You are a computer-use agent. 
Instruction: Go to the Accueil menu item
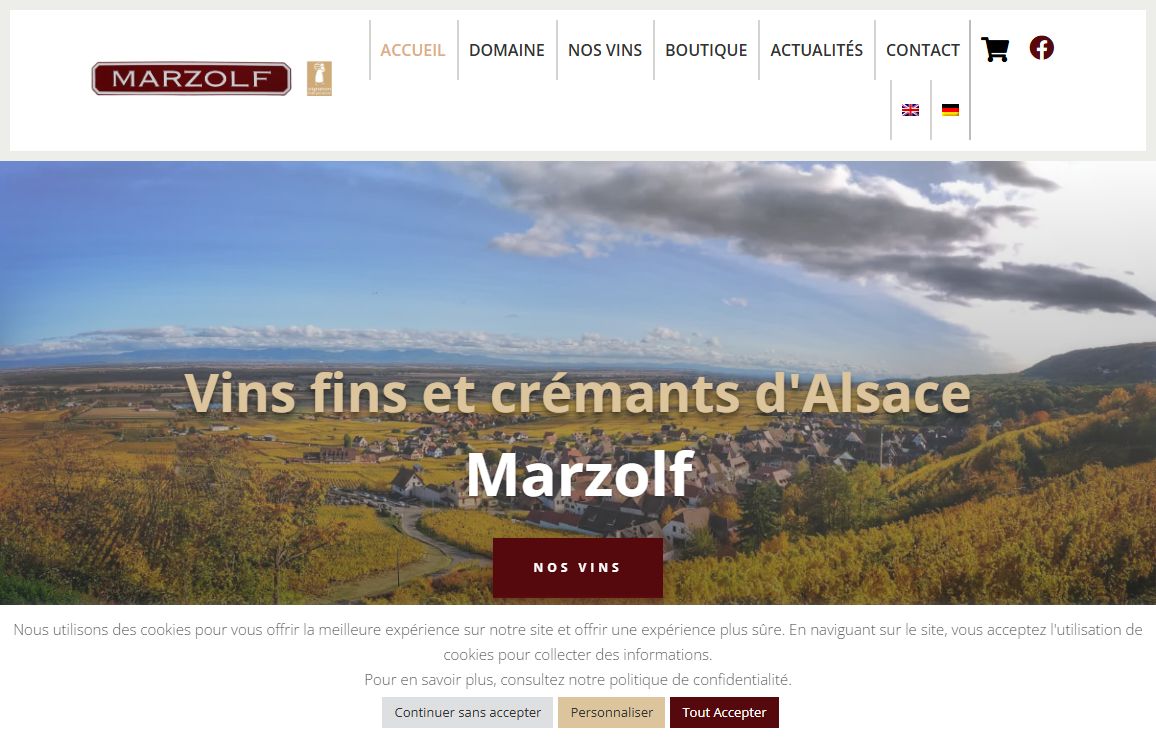413,50
